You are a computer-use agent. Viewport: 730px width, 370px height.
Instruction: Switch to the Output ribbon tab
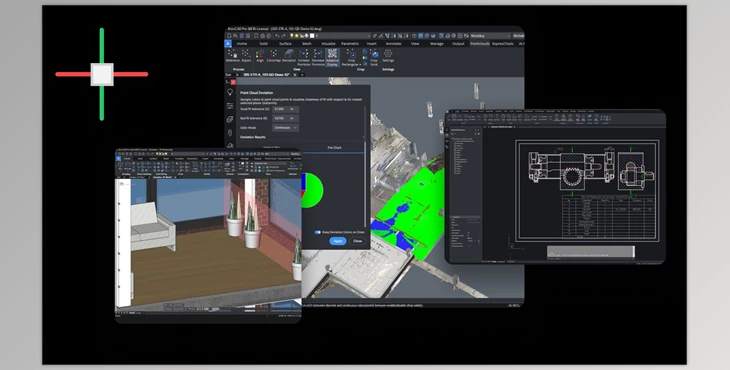458,43
